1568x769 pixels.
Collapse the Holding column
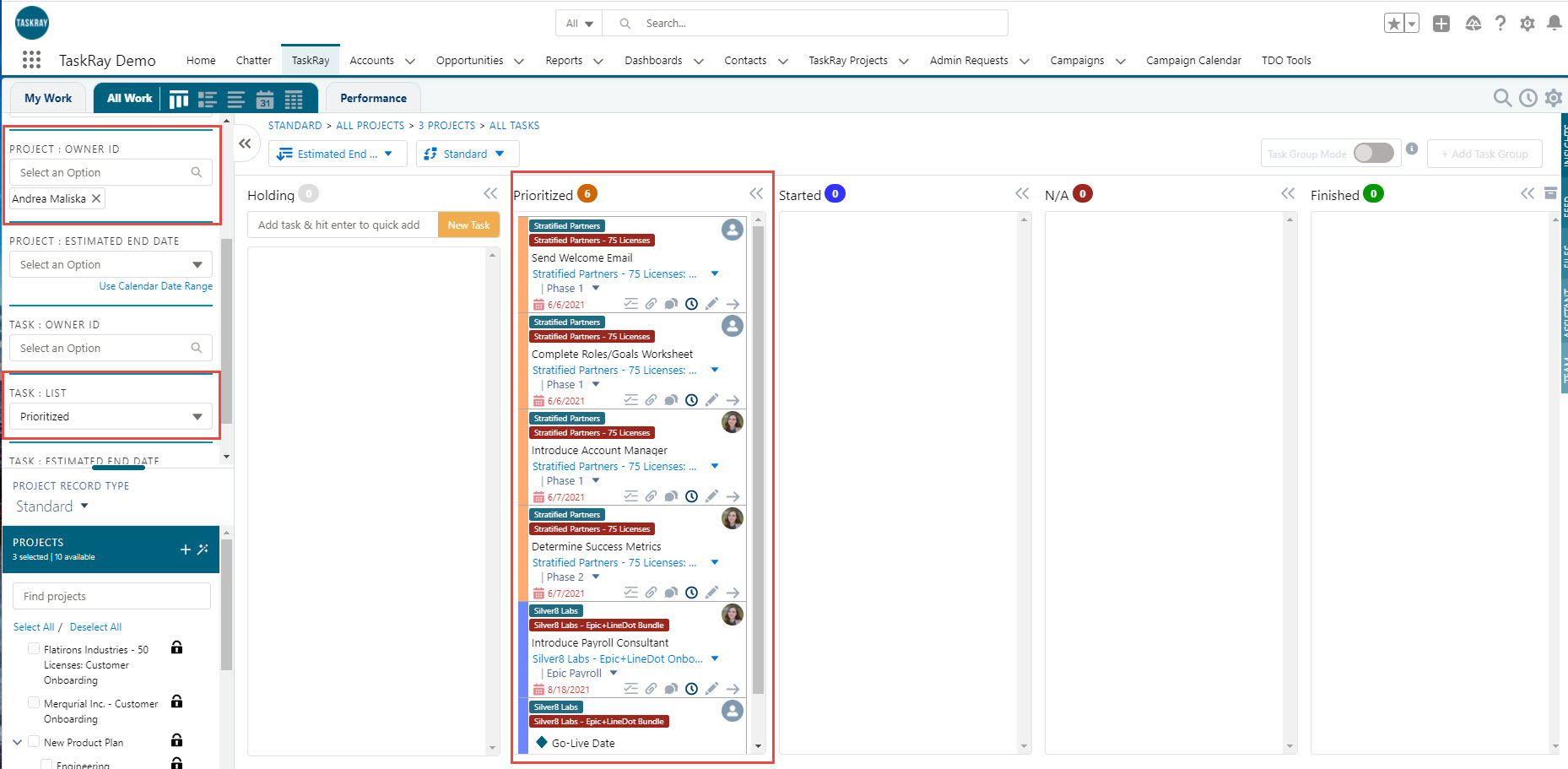490,193
